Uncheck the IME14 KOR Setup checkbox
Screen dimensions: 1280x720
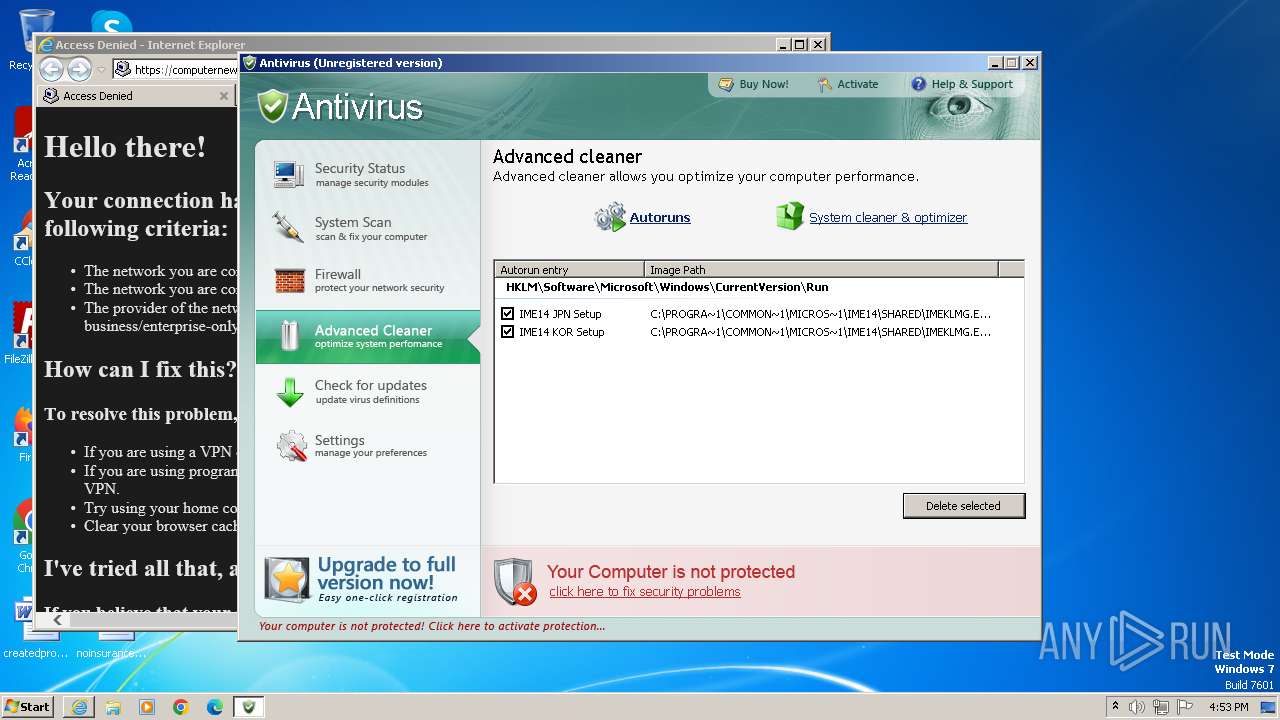508,332
